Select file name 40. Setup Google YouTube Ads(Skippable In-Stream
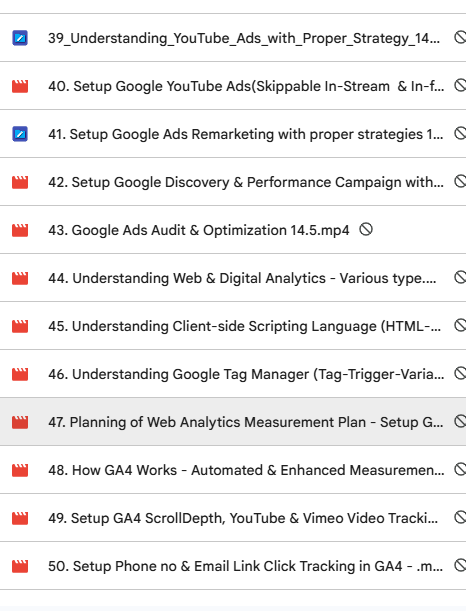The height and width of the screenshot is (611, 466). pyautogui.click(x=246, y=86)
